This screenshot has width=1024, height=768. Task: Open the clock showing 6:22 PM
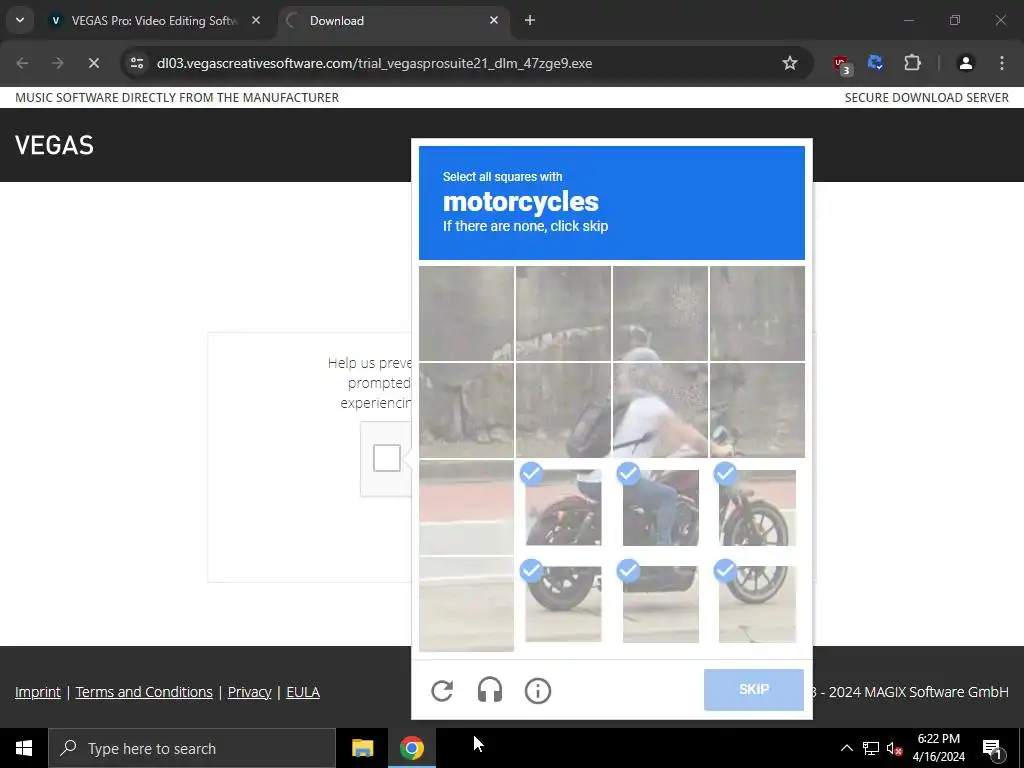pos(938,748)
